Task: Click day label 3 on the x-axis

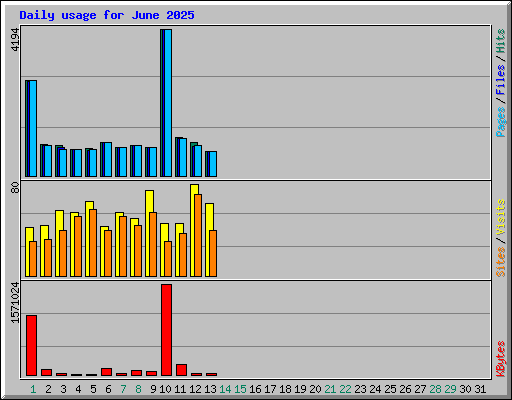Action: click(x=63, y=389)
